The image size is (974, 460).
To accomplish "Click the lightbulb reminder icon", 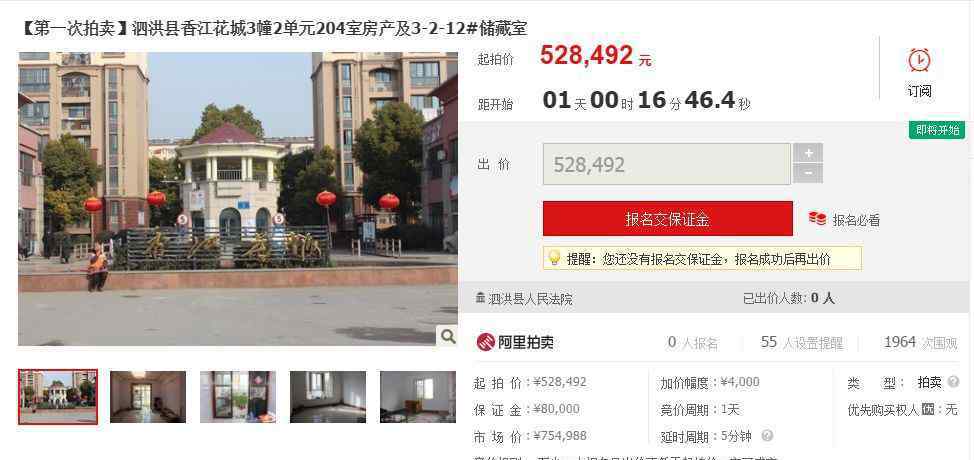I will [554, 258].
